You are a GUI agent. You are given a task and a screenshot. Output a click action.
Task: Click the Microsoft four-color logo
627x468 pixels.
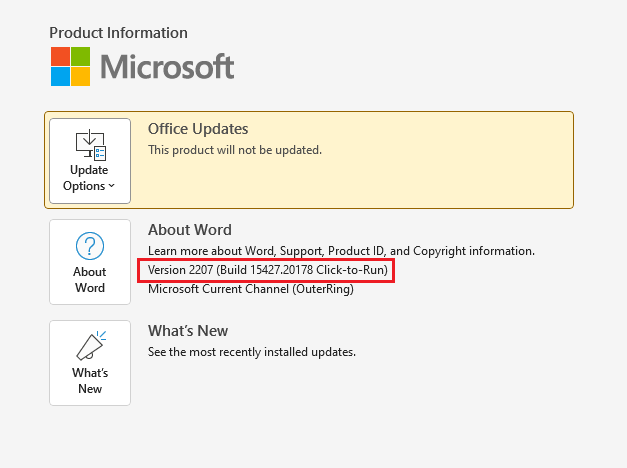click(x=70, y=66)
